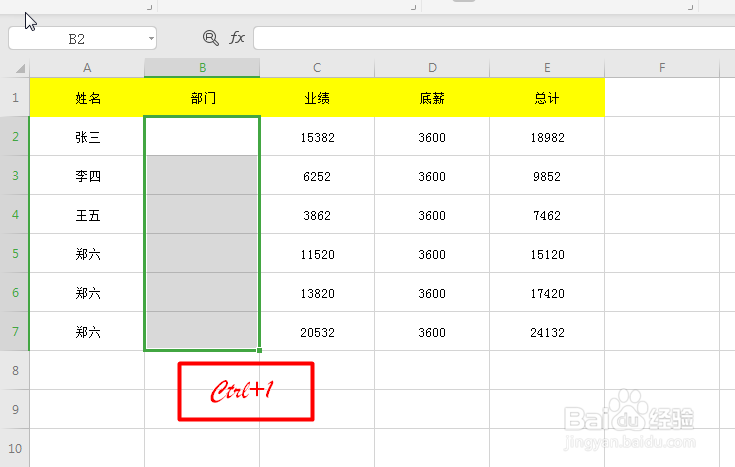Image resolution: width=735 pixels, height=467 pixels.
Task: Select the 郑六 cell in row 5
Action: [x=87, y=253]
